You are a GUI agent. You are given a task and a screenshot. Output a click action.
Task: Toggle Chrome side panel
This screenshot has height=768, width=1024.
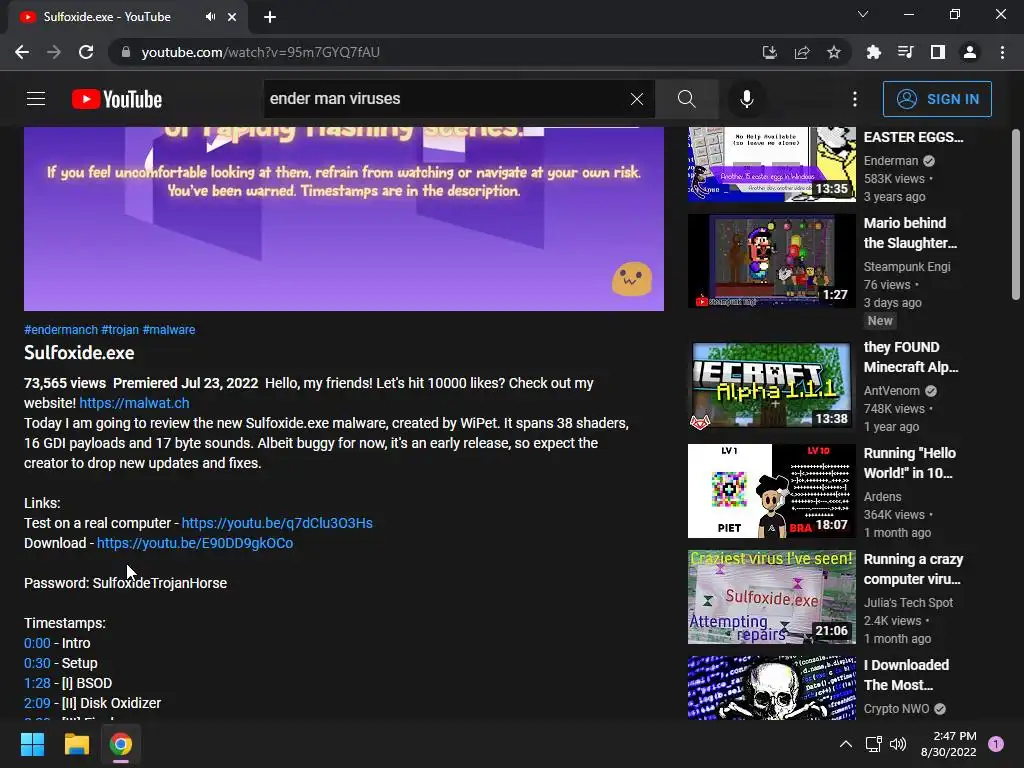pyautogui.click(x=938, y=52)
